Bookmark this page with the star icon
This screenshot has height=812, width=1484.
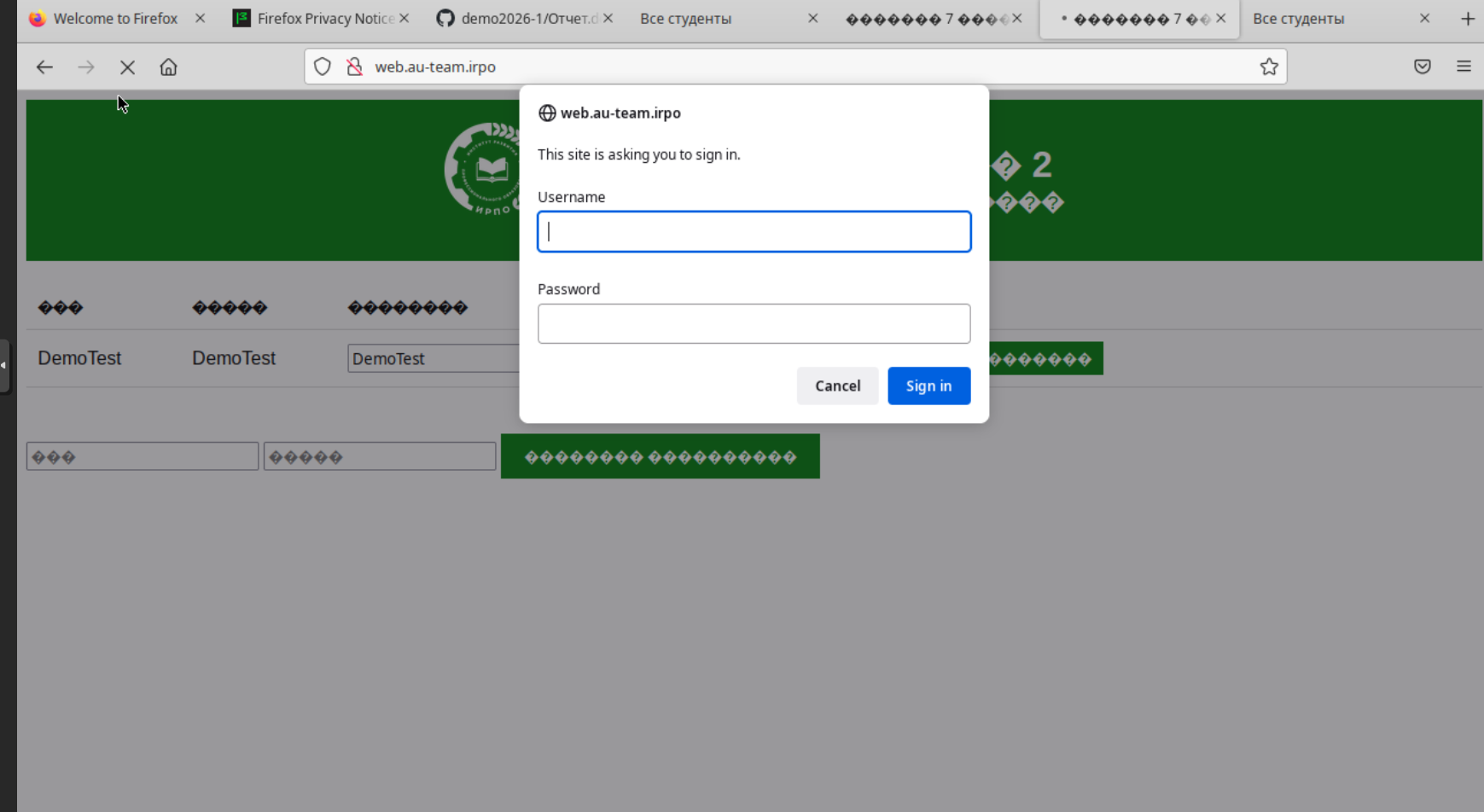[x=1269, y=67]
